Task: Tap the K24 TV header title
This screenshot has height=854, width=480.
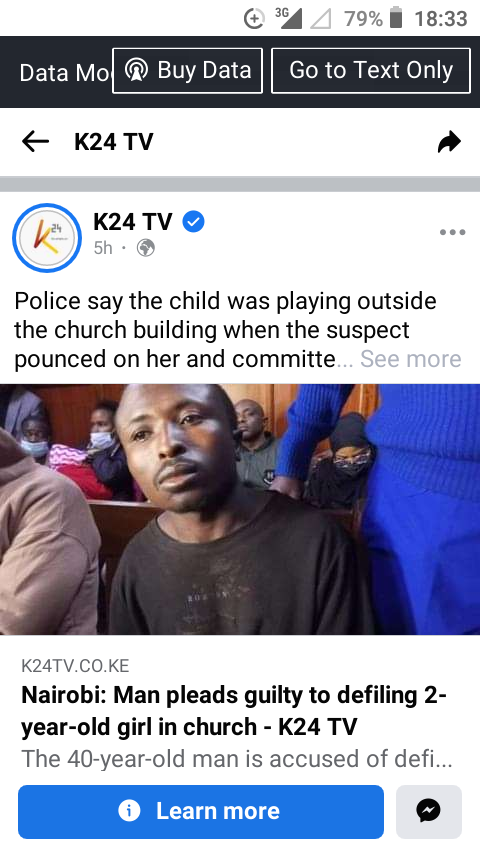Action: [114, 142]
